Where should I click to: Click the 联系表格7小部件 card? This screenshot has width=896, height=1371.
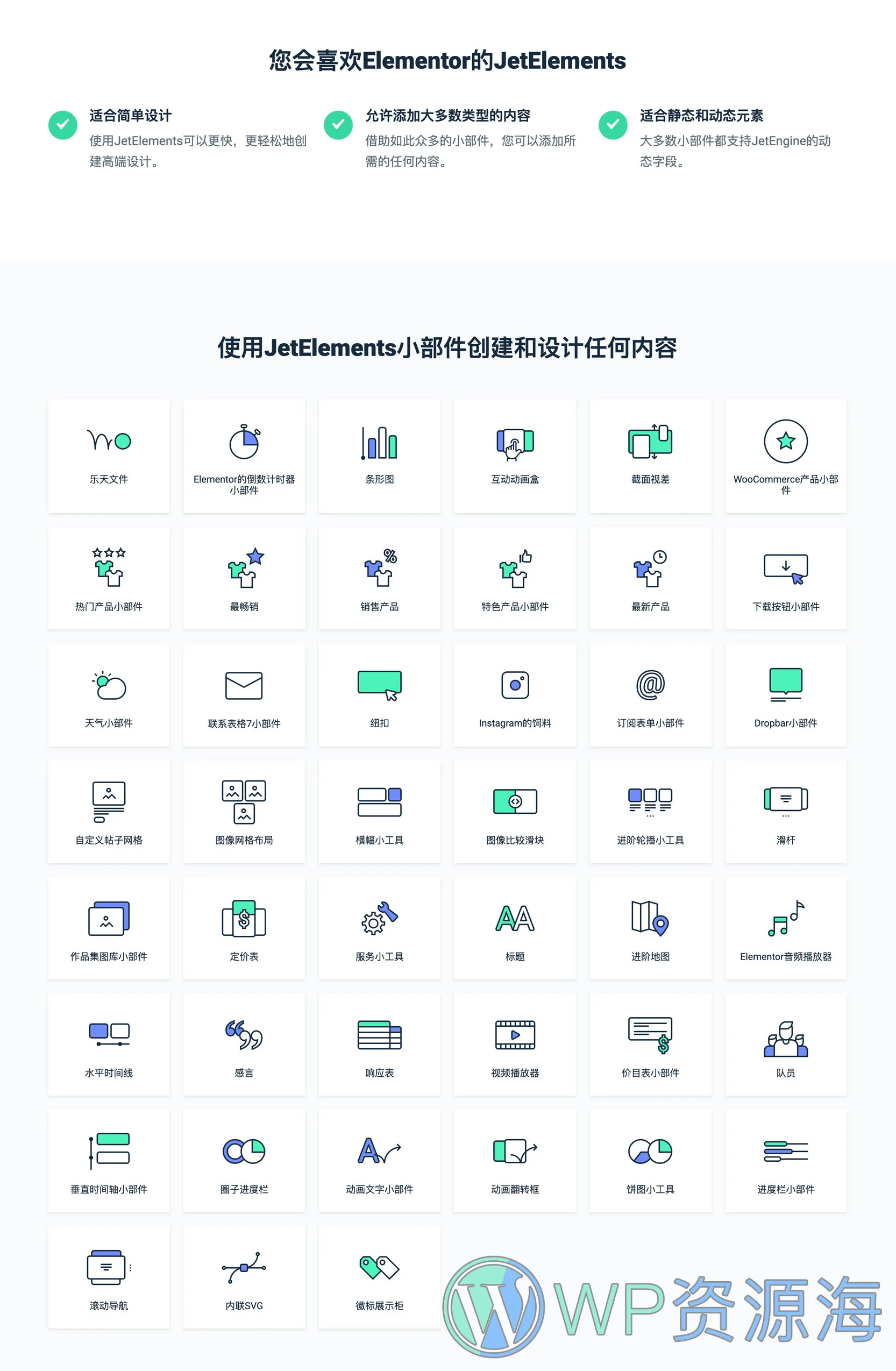click(244, 694)
